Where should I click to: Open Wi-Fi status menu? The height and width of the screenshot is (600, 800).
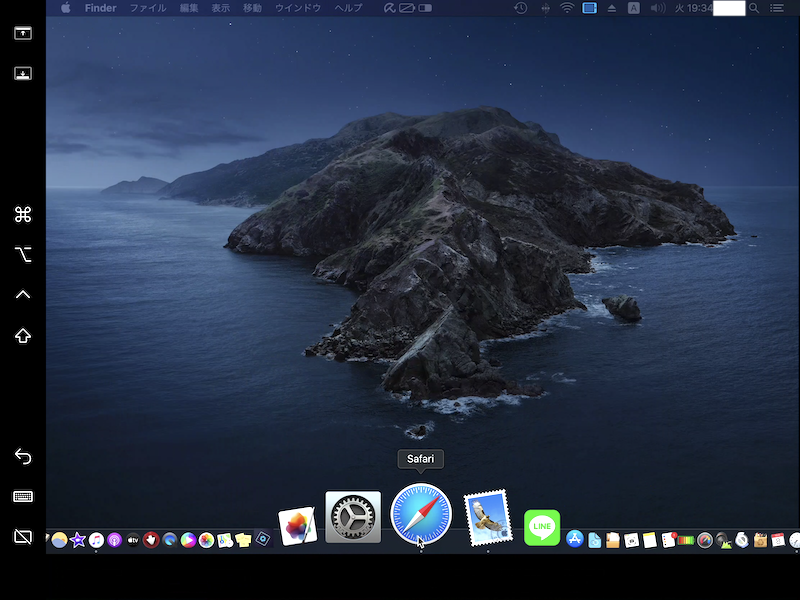coord(567,8)
